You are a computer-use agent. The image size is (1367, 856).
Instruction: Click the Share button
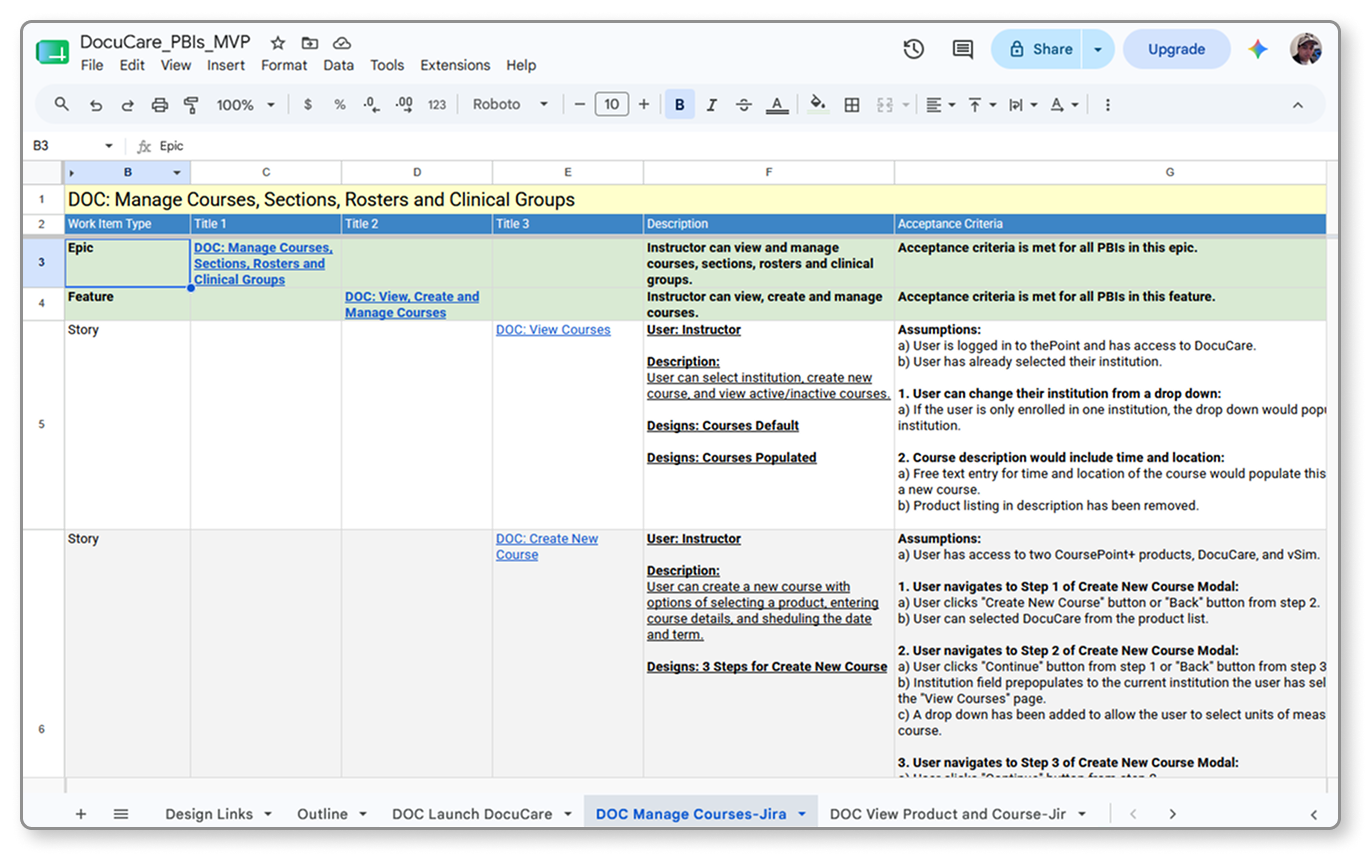click(1037, 49)
